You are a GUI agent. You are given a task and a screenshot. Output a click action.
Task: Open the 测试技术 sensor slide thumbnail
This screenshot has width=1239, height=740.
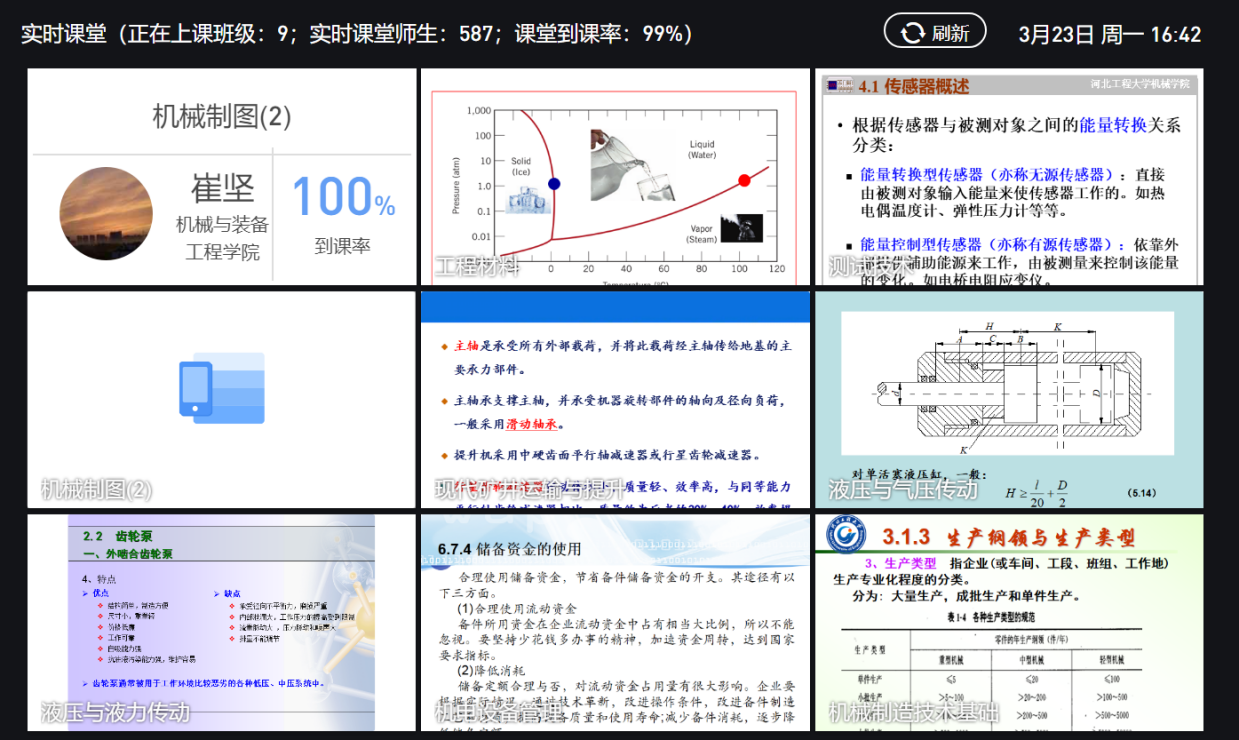1008,177
